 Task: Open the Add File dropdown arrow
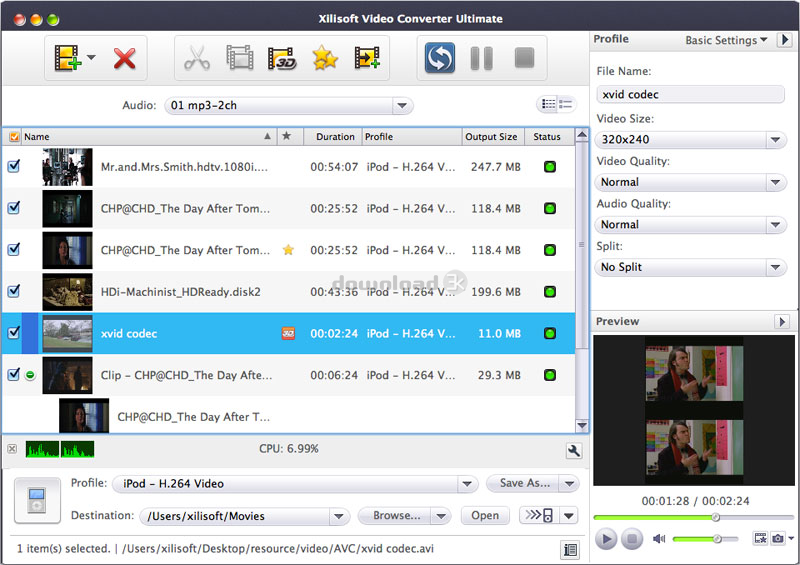coord(91,57)
